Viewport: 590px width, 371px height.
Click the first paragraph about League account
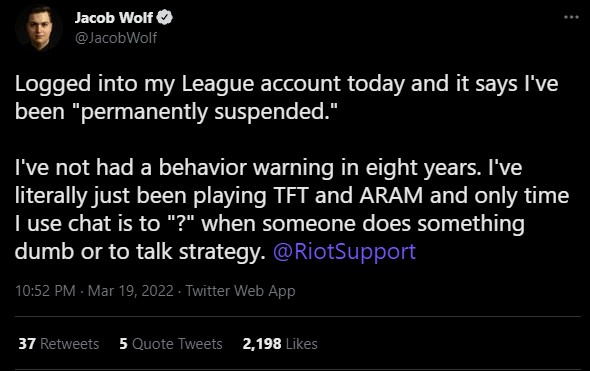point(286,98)
